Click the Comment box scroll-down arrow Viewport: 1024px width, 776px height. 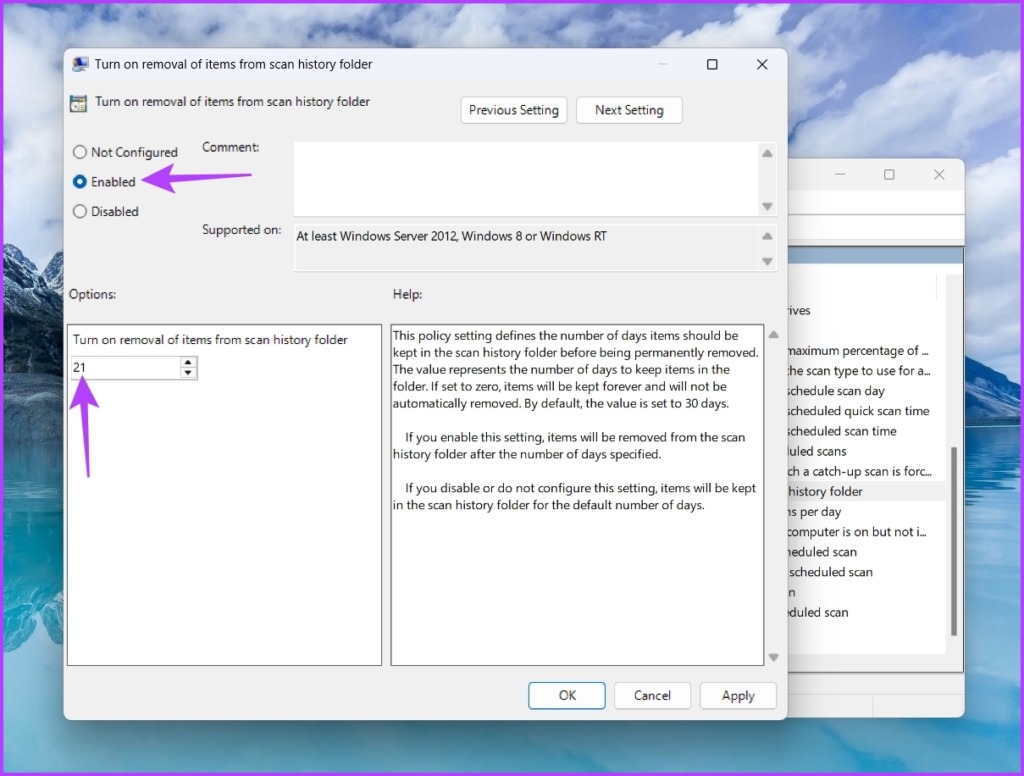[768, 207]
